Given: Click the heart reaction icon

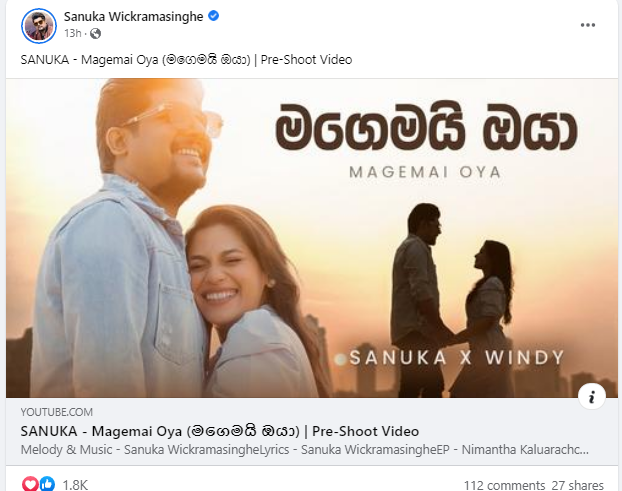Looking at the screenshot, I should pos(30,484).
